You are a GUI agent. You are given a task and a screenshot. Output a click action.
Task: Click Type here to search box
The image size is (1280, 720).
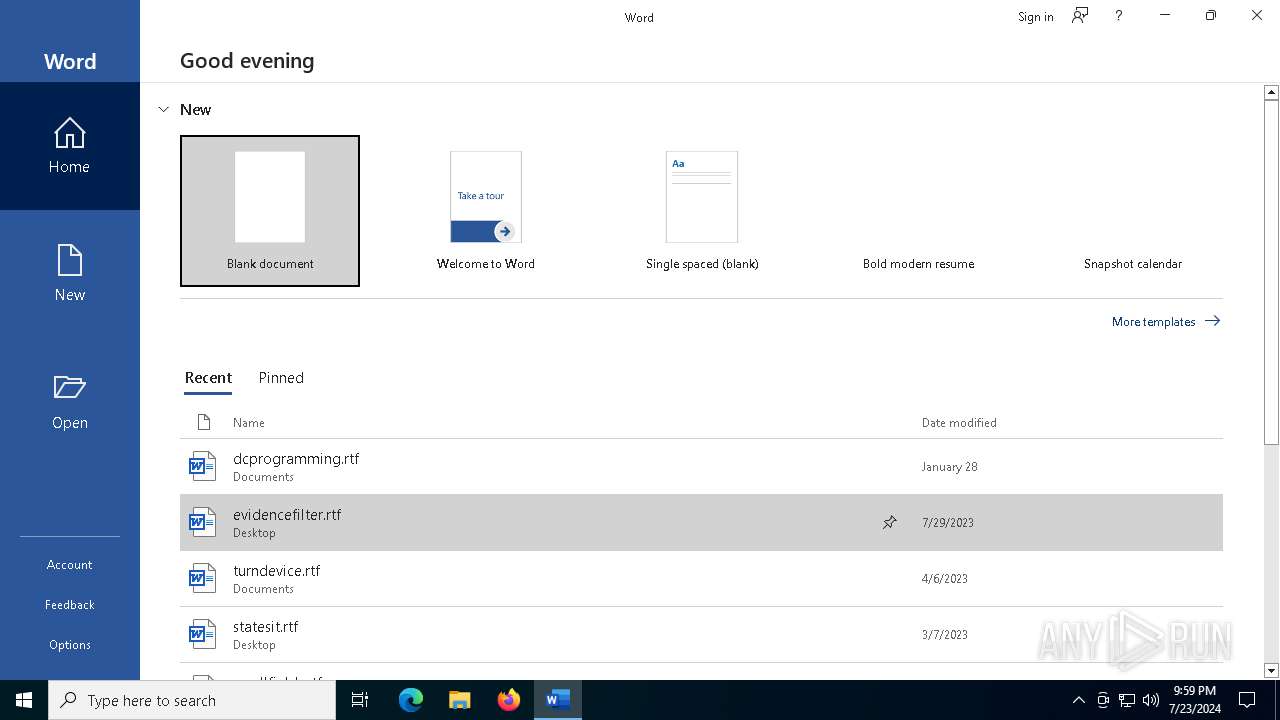pyautogui.click(x=192, y=700)
